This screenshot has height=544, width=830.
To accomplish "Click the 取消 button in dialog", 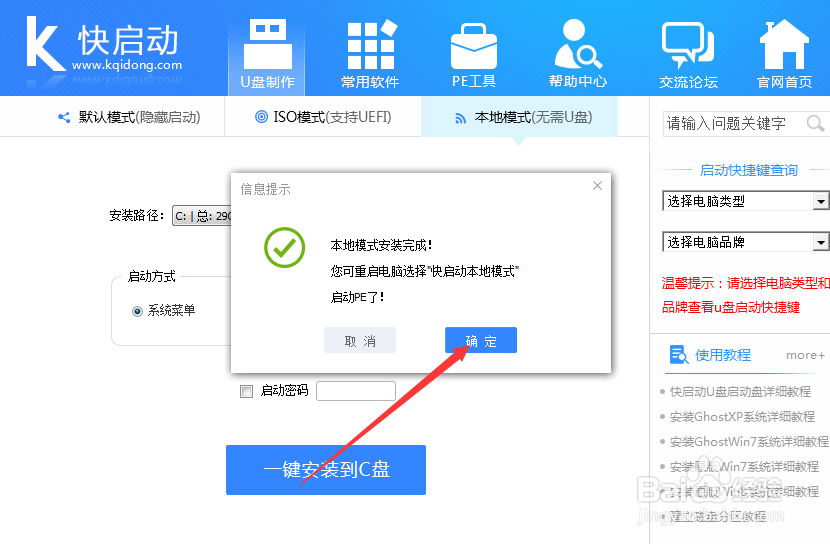I will pyautogui.click(x=360, y=340).
